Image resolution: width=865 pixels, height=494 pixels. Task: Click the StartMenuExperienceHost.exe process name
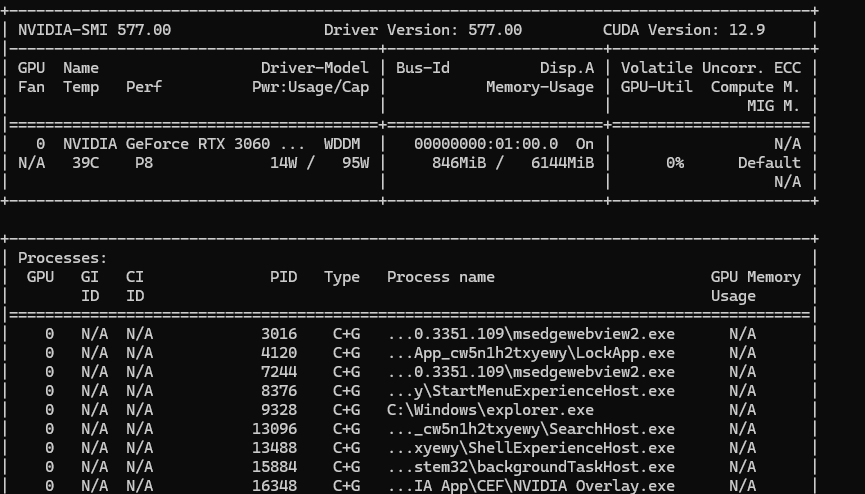click(553, 391)
